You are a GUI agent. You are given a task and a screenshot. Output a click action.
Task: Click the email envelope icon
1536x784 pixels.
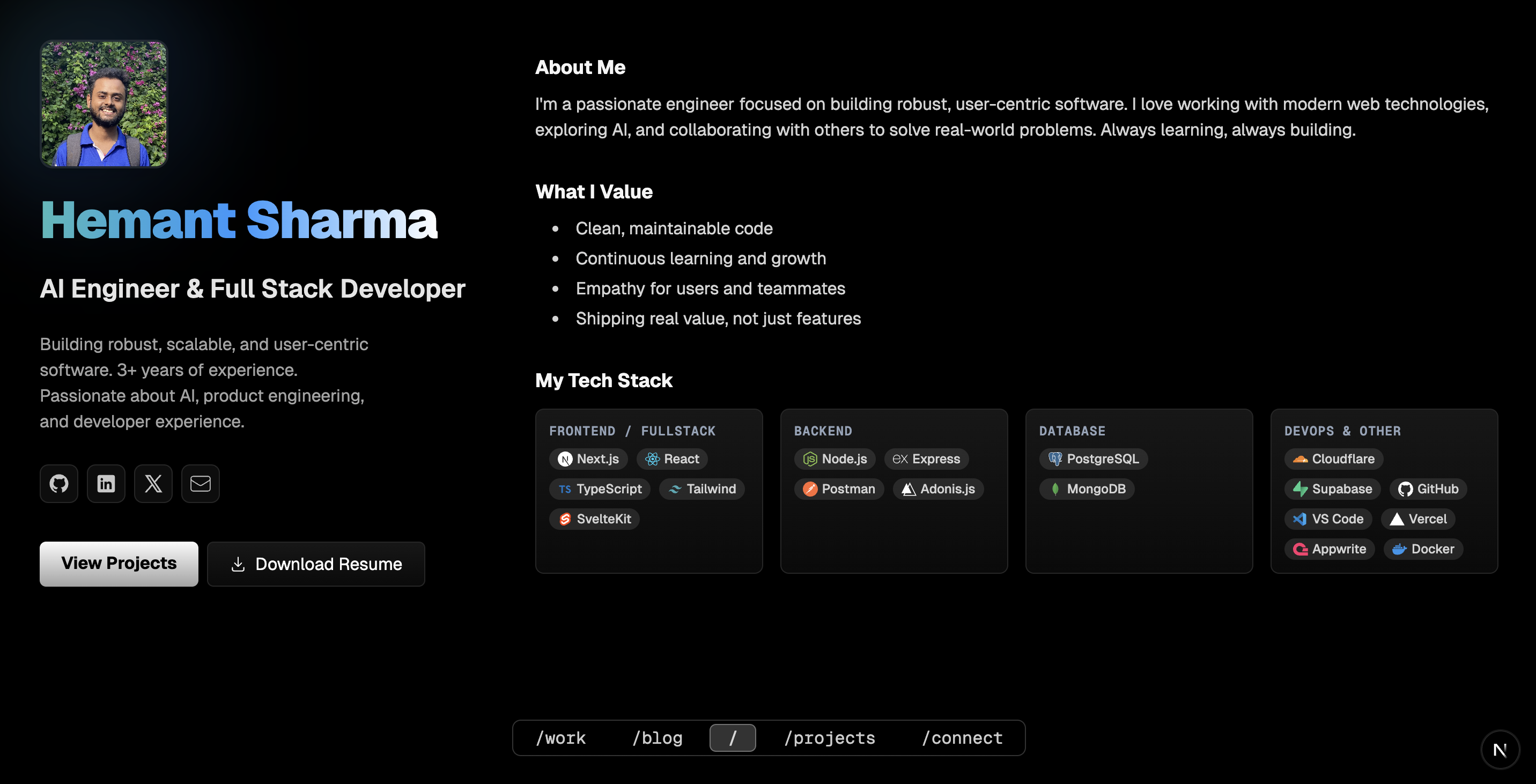click(200, 484)
